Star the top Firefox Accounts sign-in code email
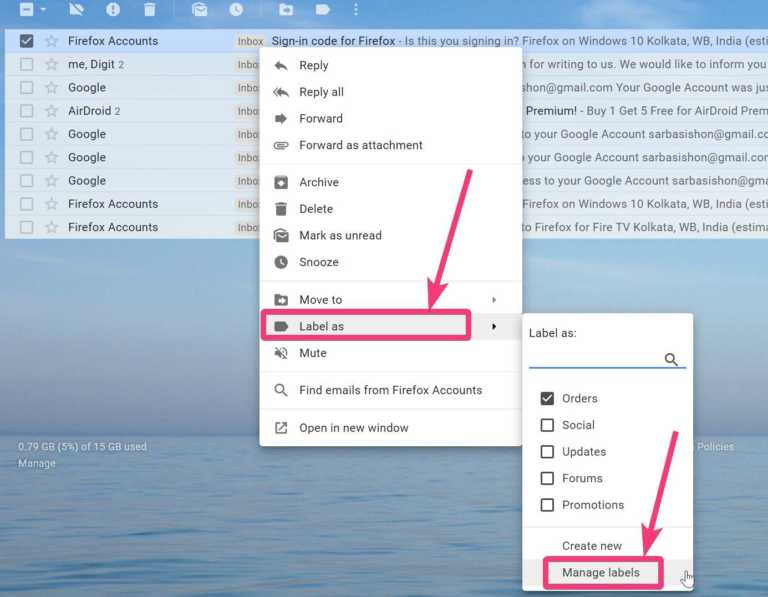The height and width of the screenshot is (597, 768). 51,41
